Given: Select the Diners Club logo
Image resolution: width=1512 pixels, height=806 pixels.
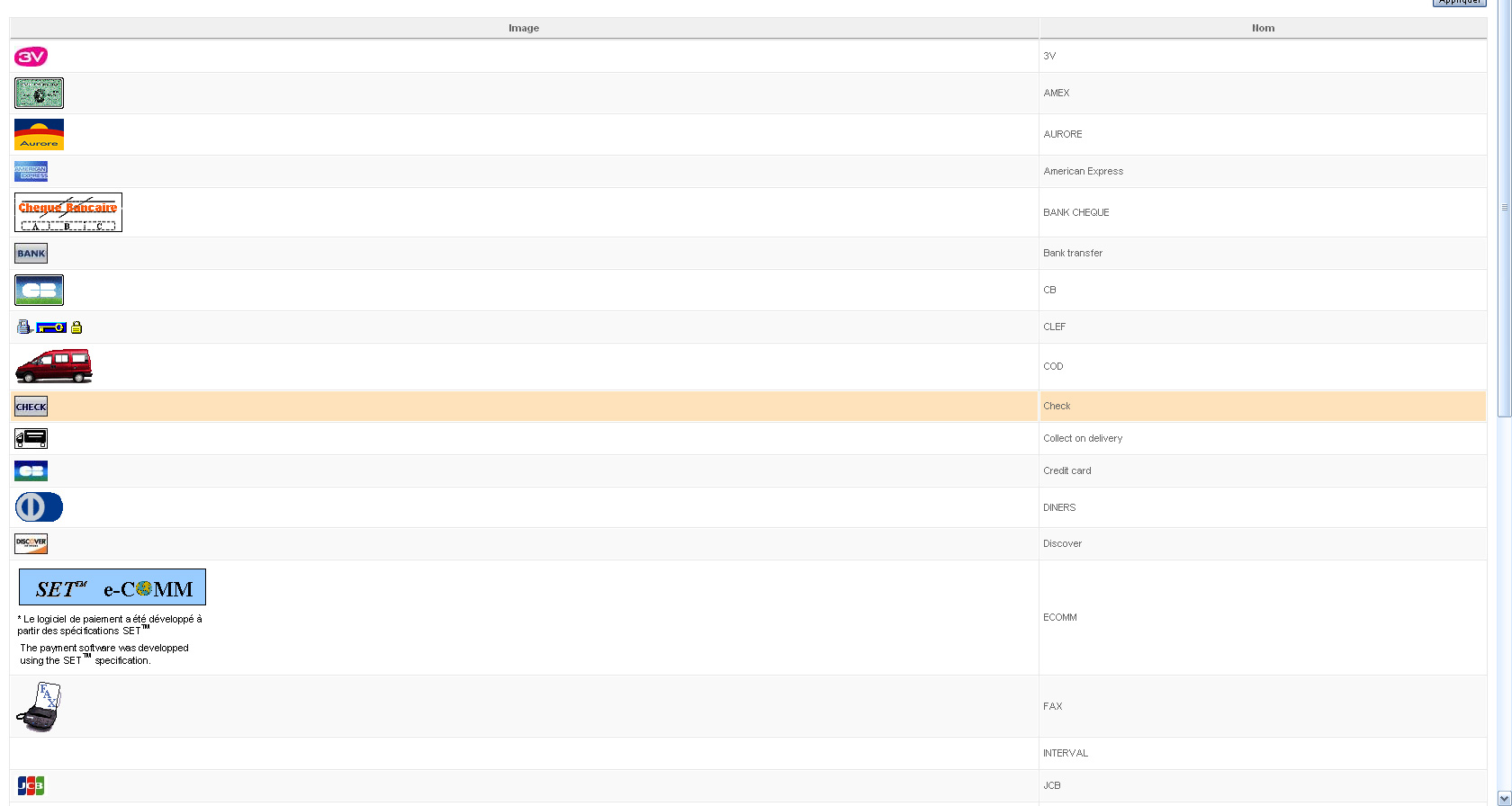Looking at the screenshot, I should click(39, 507).
